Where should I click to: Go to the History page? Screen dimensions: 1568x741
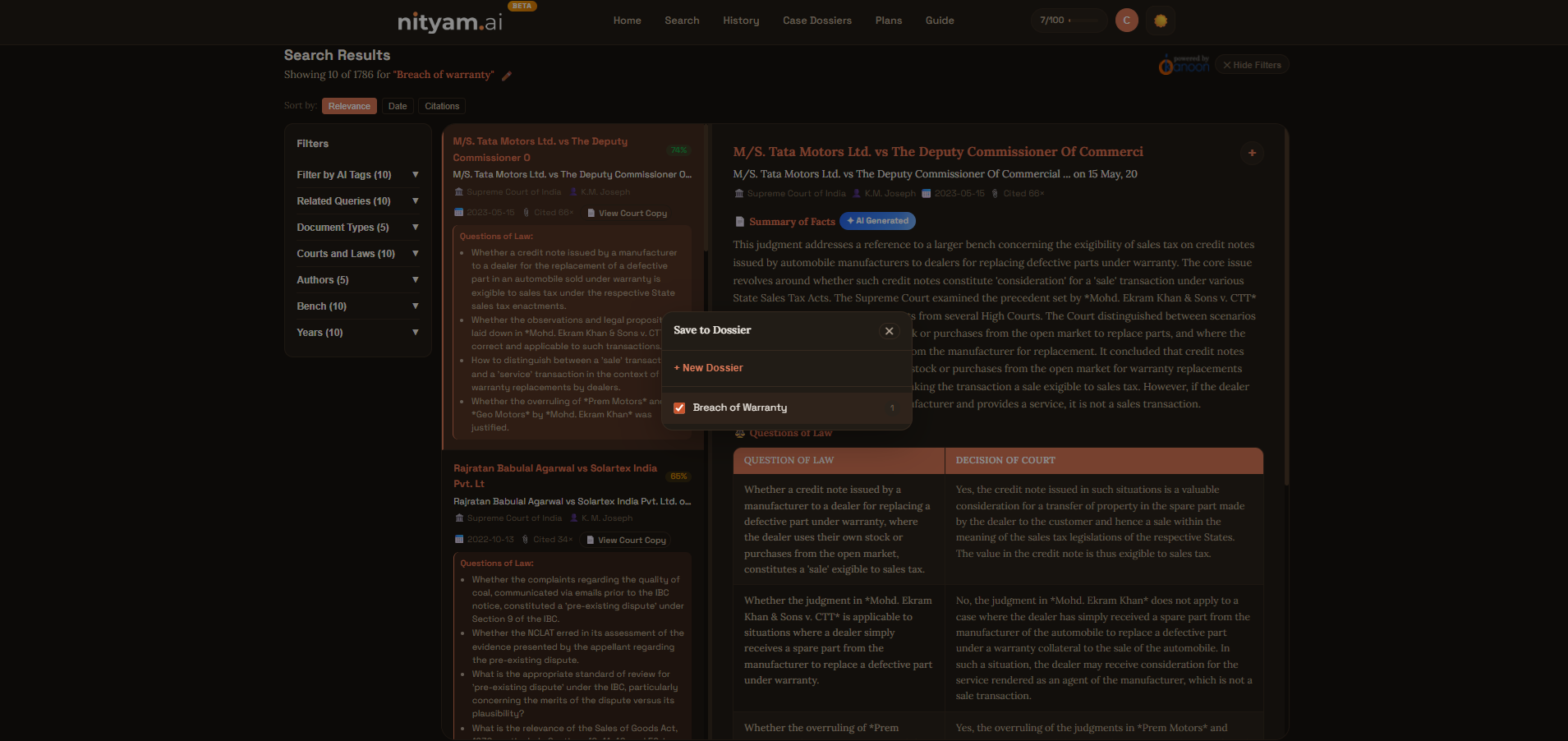tap(741, 21)
